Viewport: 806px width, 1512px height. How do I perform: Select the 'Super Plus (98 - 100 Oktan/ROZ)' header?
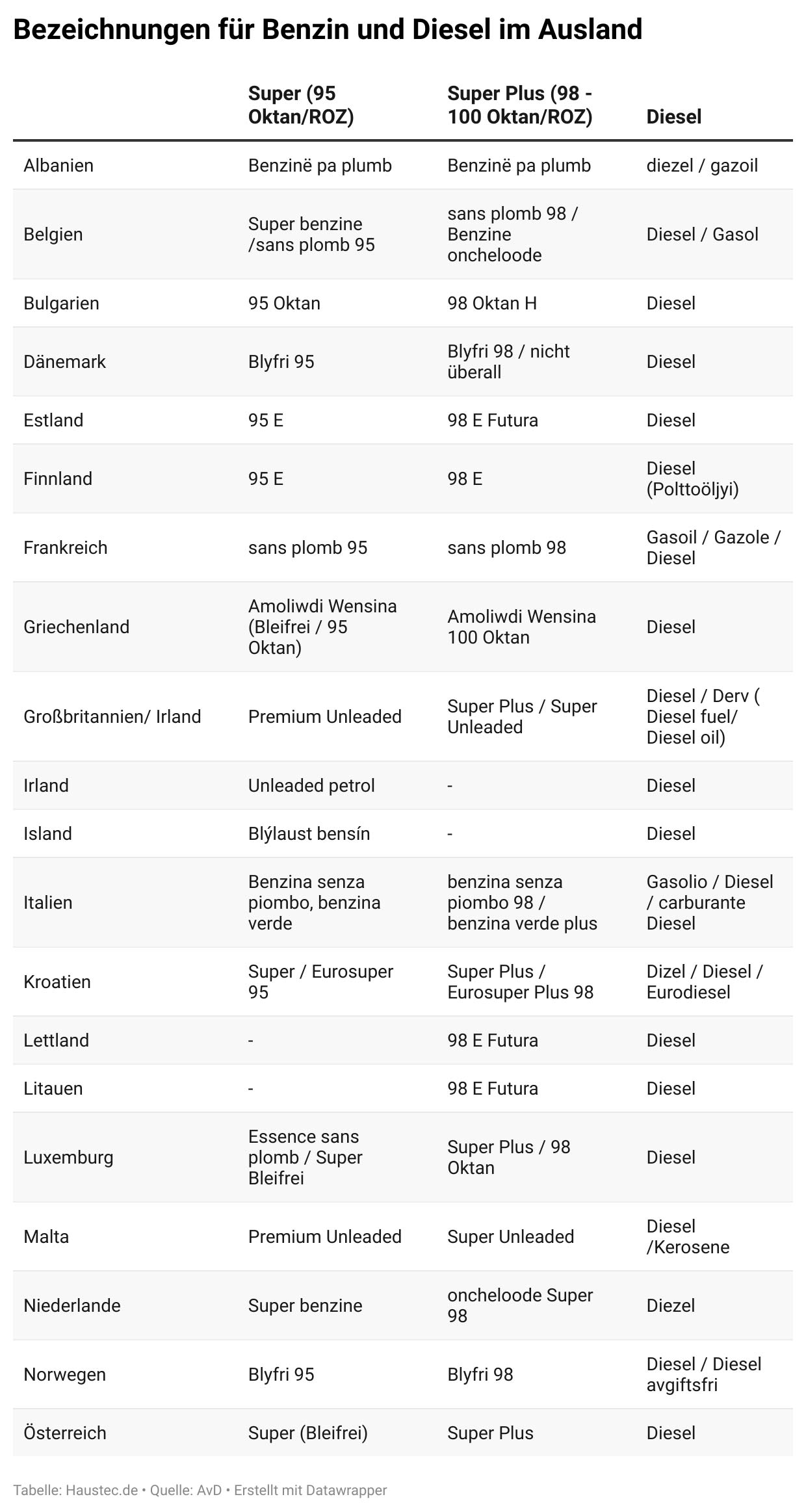tap(520, 105)
